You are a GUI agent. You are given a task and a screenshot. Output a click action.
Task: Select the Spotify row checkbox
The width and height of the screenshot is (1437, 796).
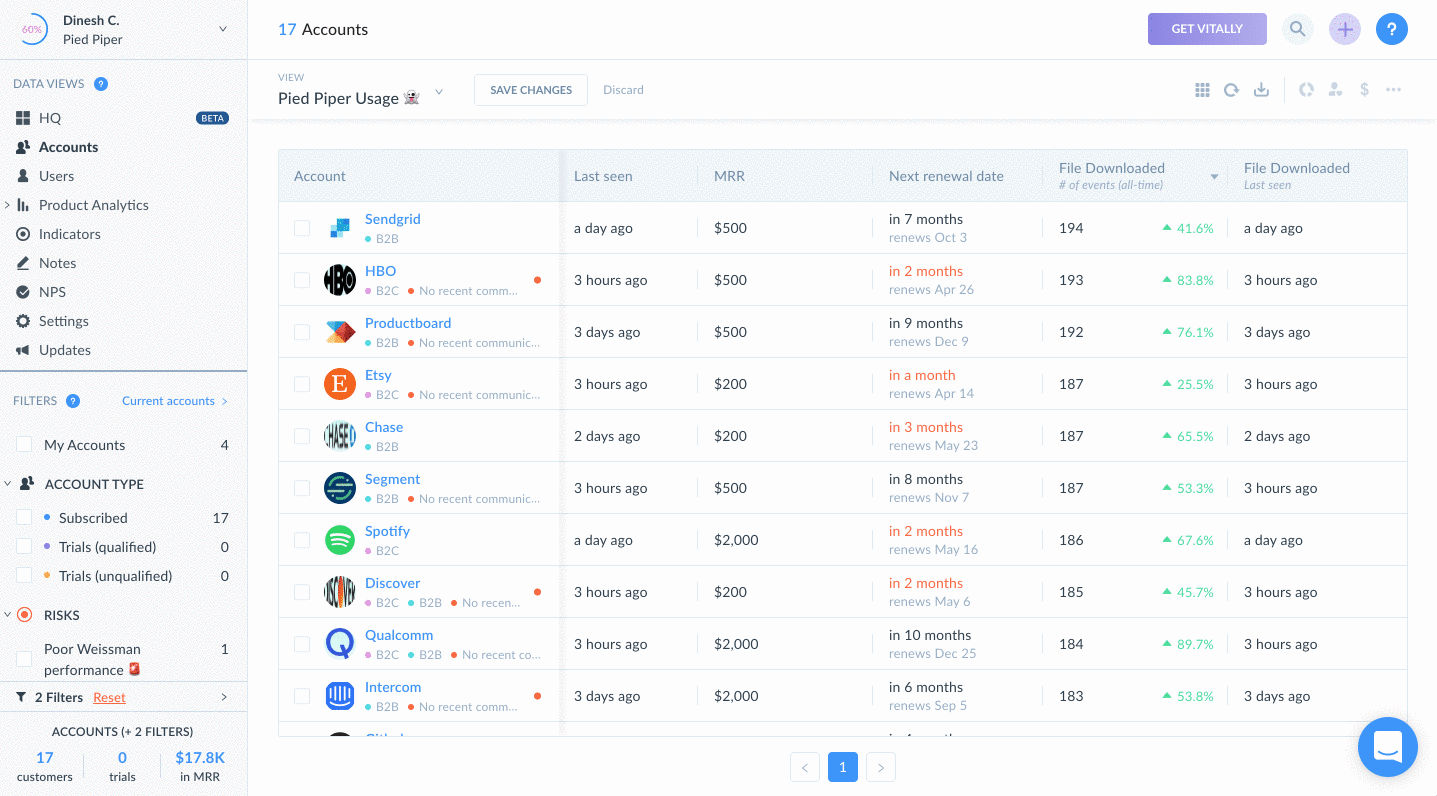pos(302,540)
